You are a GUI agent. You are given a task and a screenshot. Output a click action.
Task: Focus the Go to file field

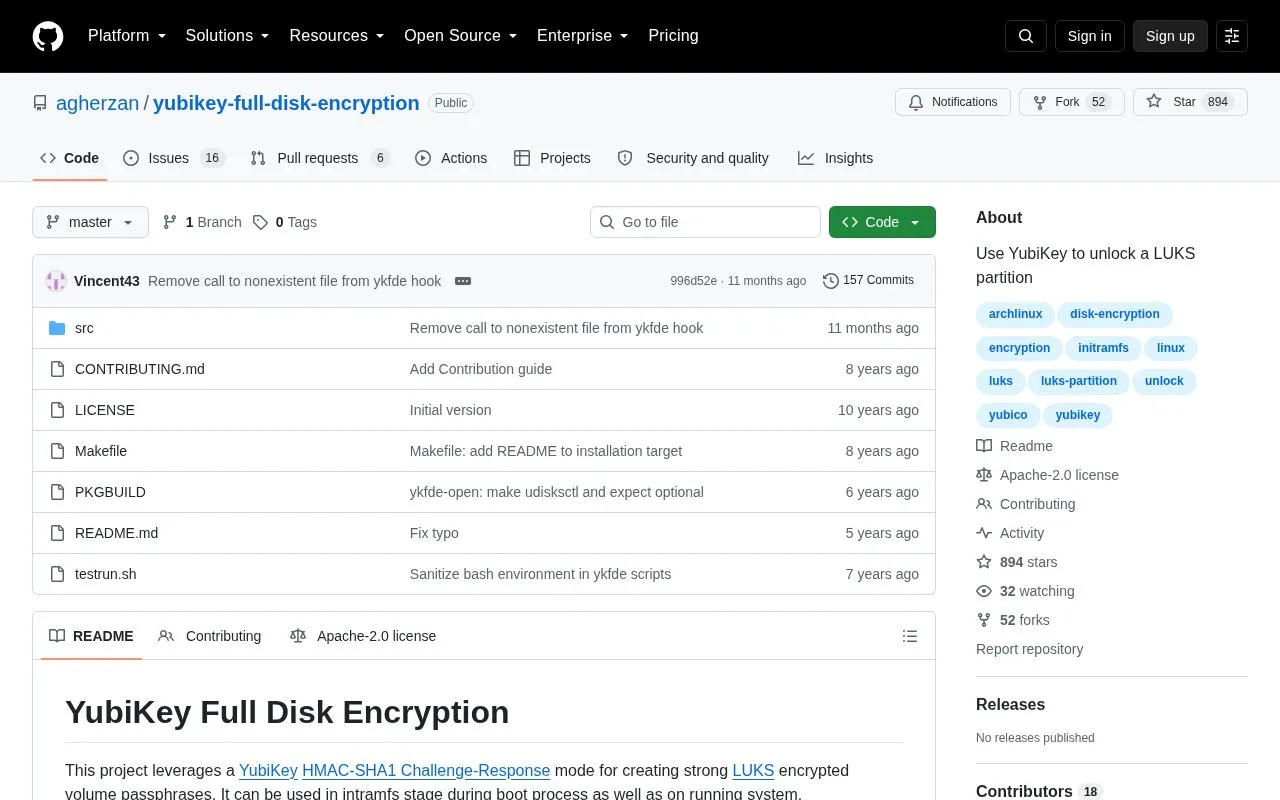705,222
